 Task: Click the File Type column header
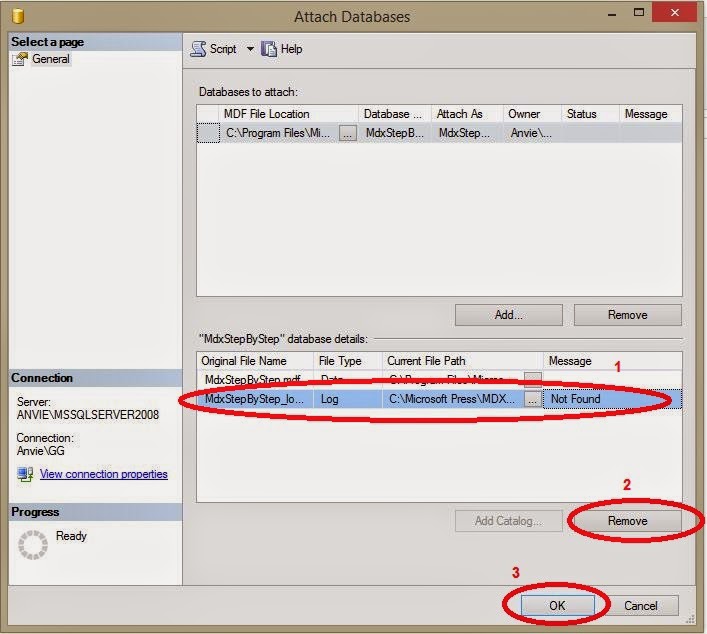(348, 361)
